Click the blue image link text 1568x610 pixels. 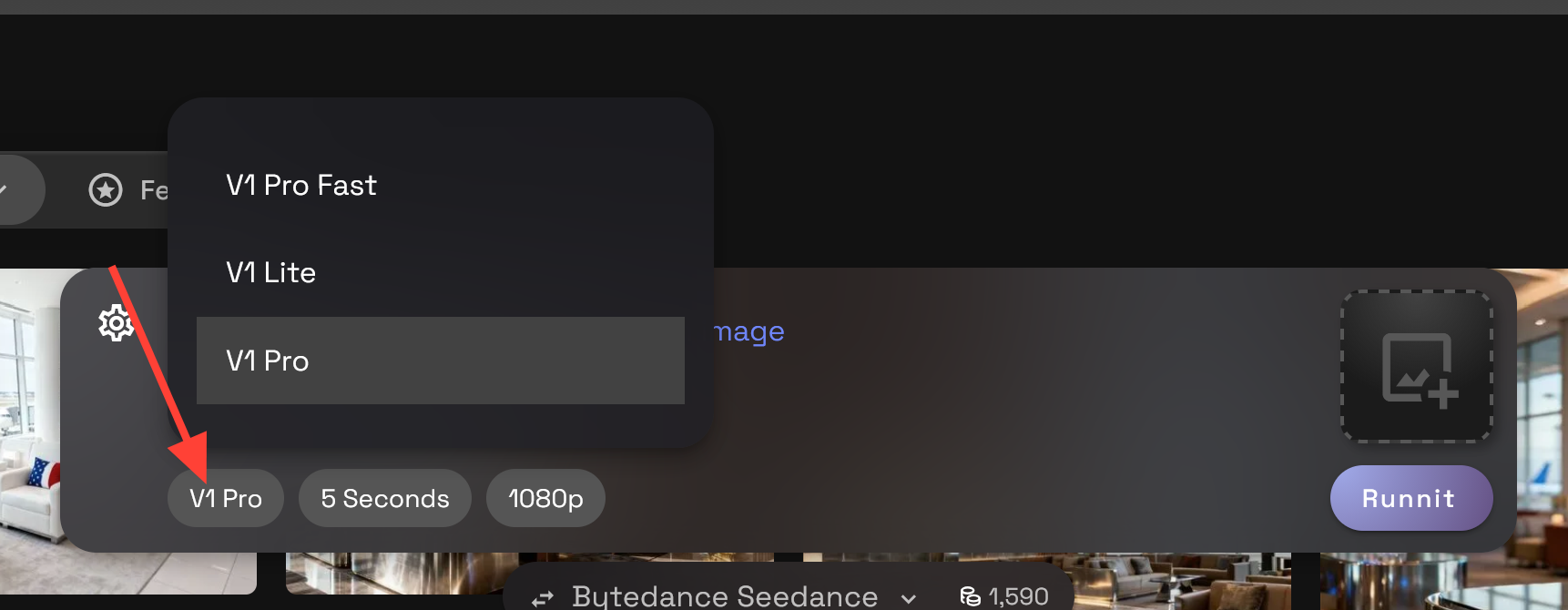point(748,332)
